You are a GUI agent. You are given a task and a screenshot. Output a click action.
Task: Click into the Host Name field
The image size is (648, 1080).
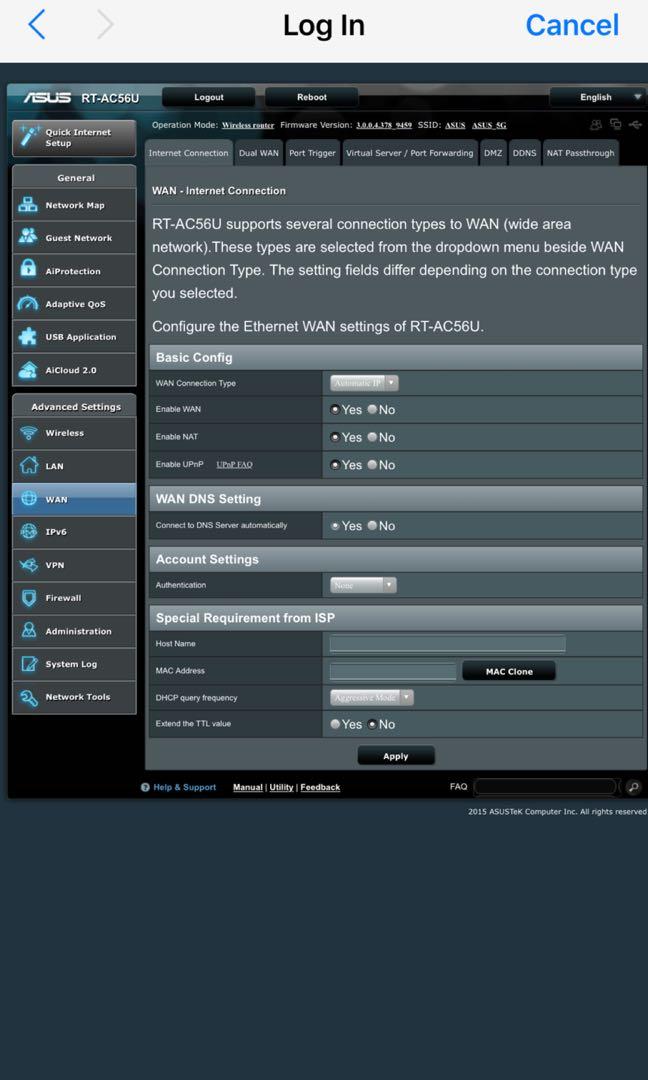click(448, 644)
